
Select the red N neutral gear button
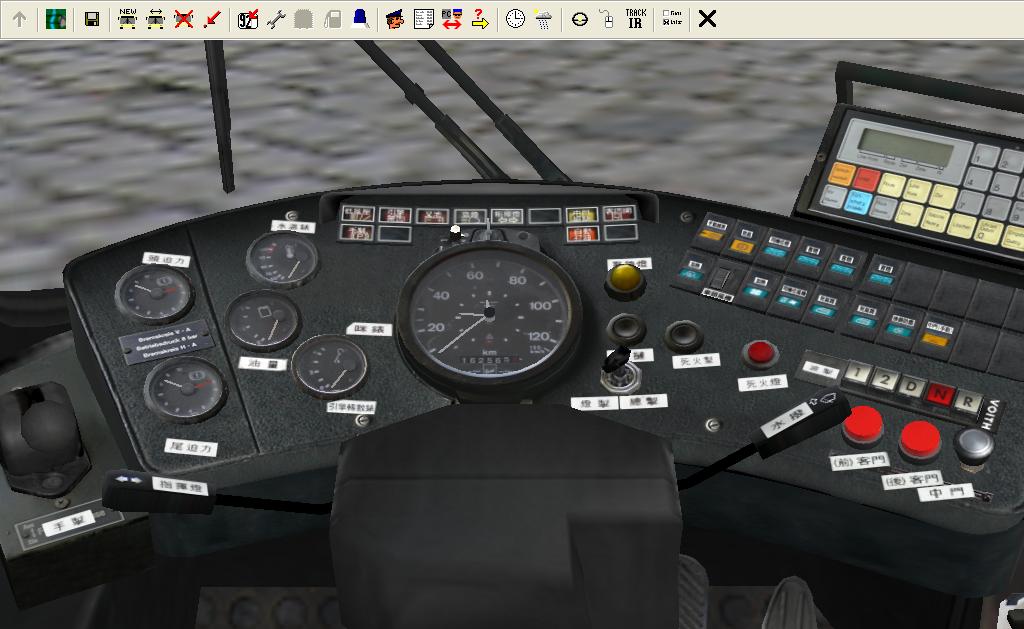tap(939, 394)
